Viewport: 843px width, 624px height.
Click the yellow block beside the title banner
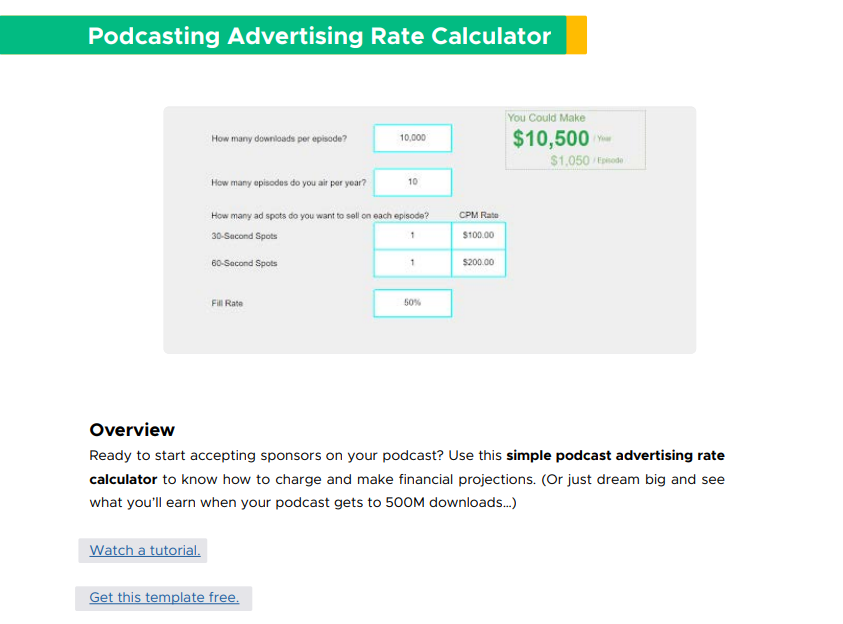tap(576, 35)
